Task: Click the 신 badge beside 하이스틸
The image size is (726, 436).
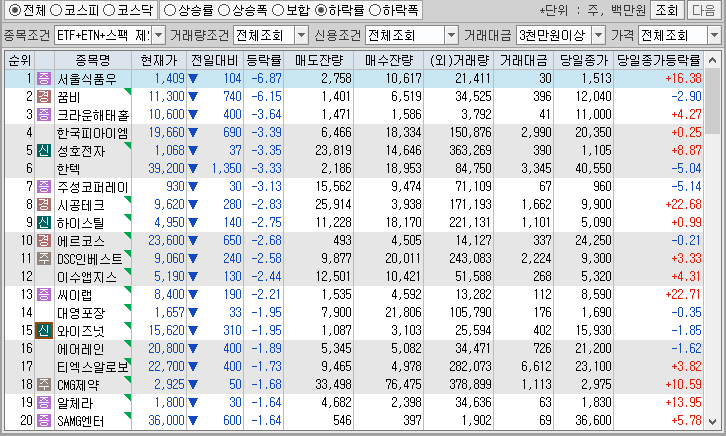Action: click(x=44, y=223)
